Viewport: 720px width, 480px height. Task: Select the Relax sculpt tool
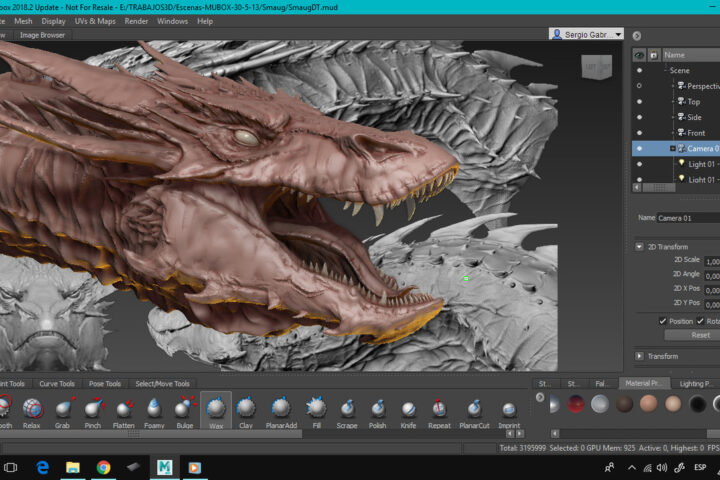pyautogui.click(x=32, y=412)
